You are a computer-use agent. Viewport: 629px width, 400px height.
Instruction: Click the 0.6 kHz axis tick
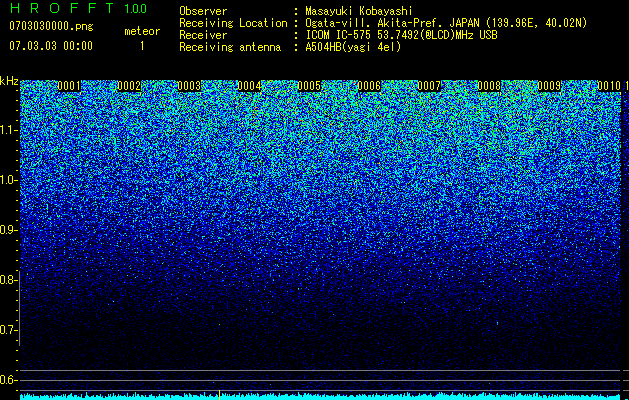[9, 380]
